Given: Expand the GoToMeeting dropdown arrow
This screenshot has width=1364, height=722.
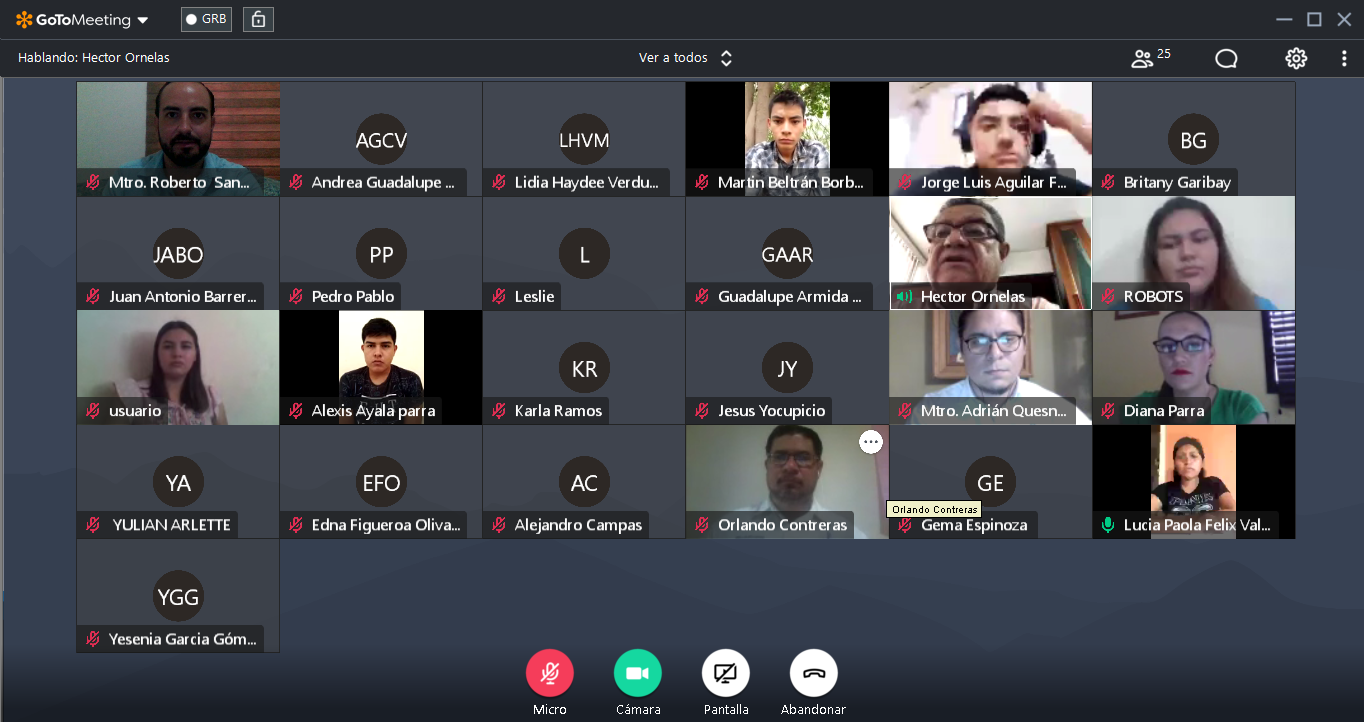Looking at the screenshot, I should tap(143, 20).
